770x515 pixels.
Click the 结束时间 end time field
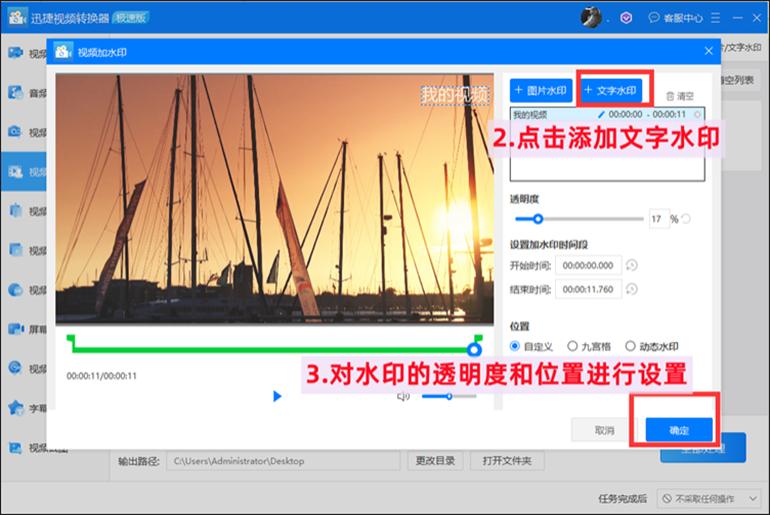click(x=588, y=289)
